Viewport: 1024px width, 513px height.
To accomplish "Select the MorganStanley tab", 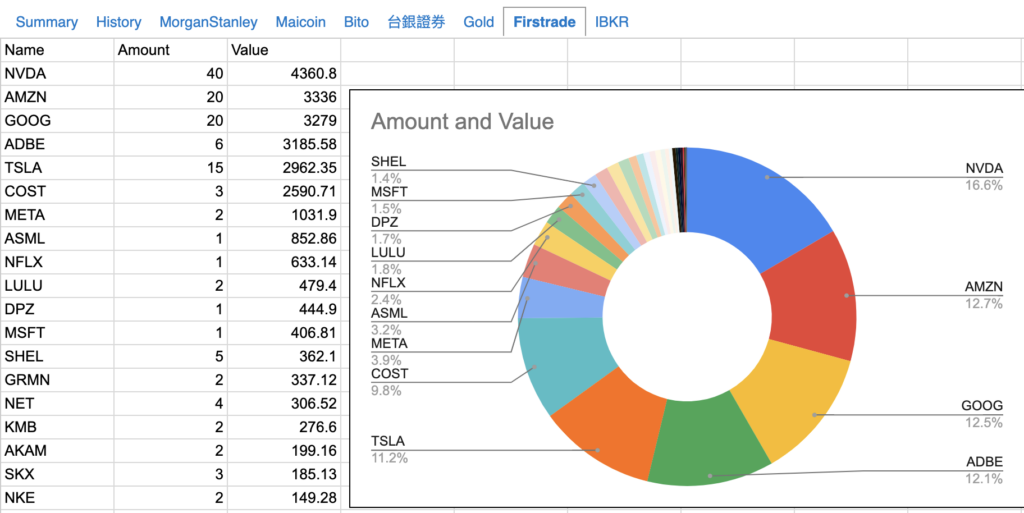I will [210, 21].
